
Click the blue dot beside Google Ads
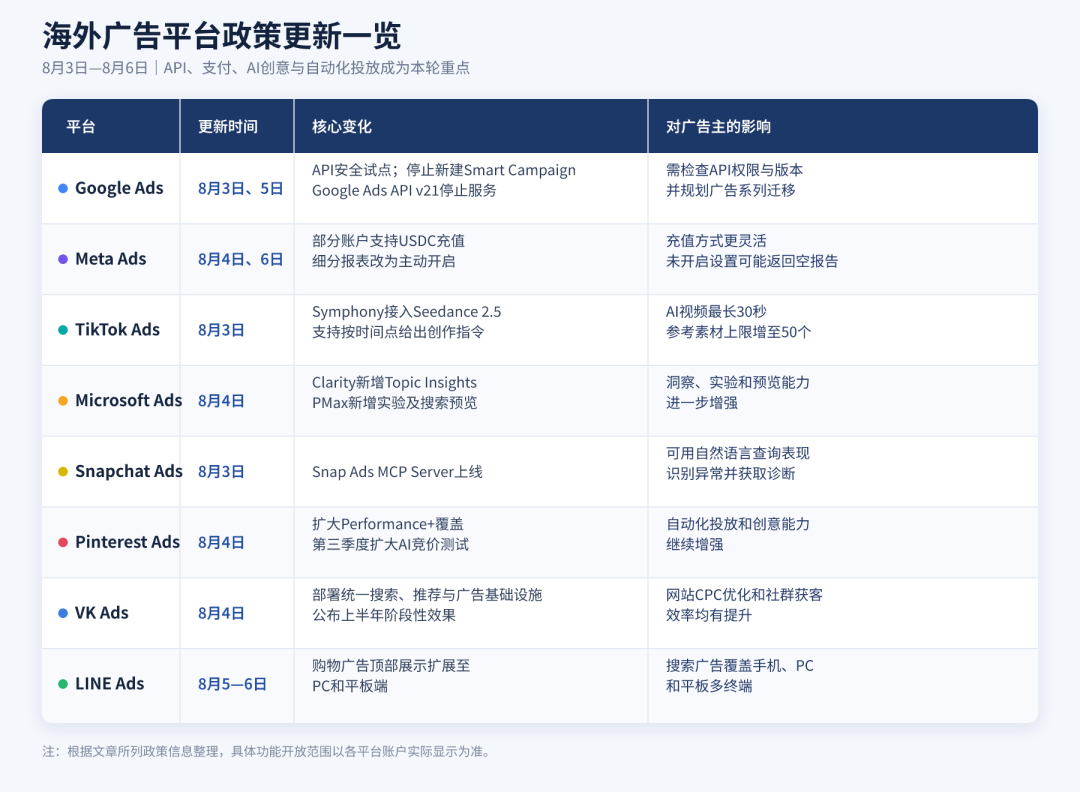pos(63,188)
